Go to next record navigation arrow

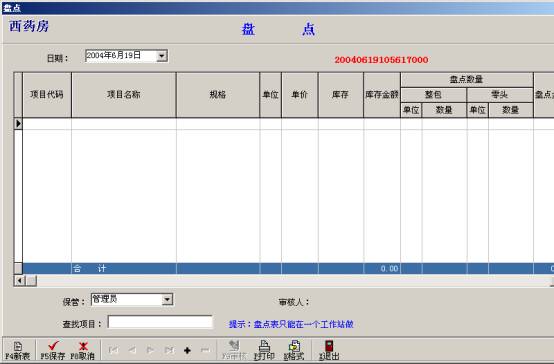pos(150,350)
